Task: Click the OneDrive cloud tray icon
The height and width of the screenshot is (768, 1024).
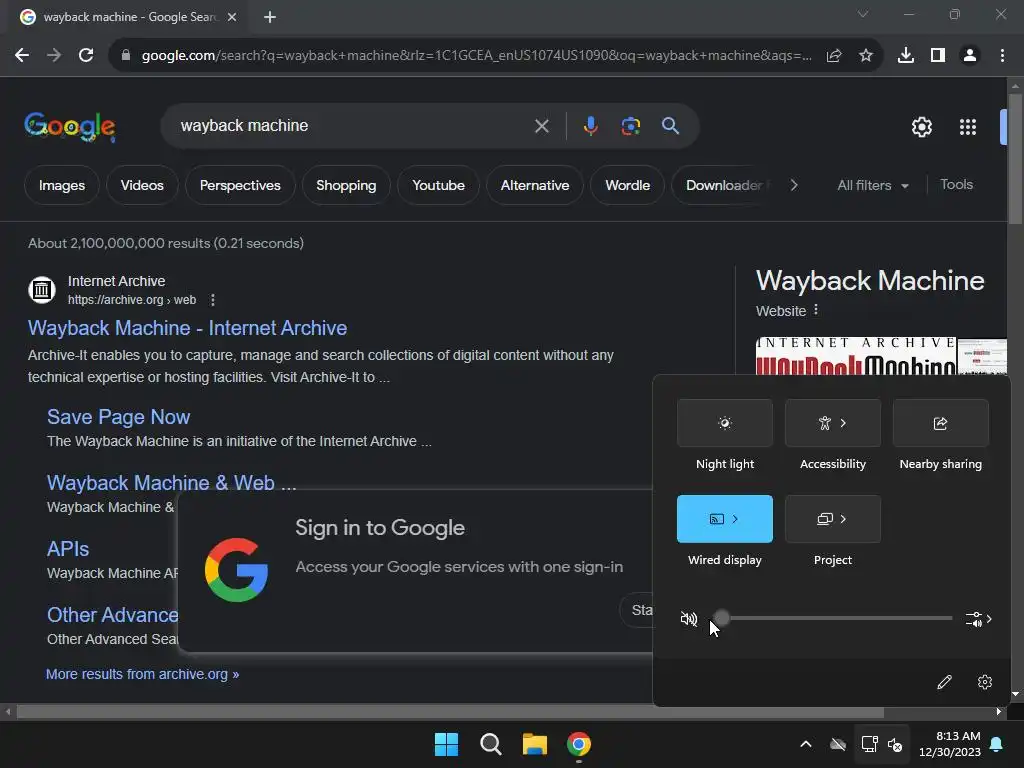Action: [838, 744]
